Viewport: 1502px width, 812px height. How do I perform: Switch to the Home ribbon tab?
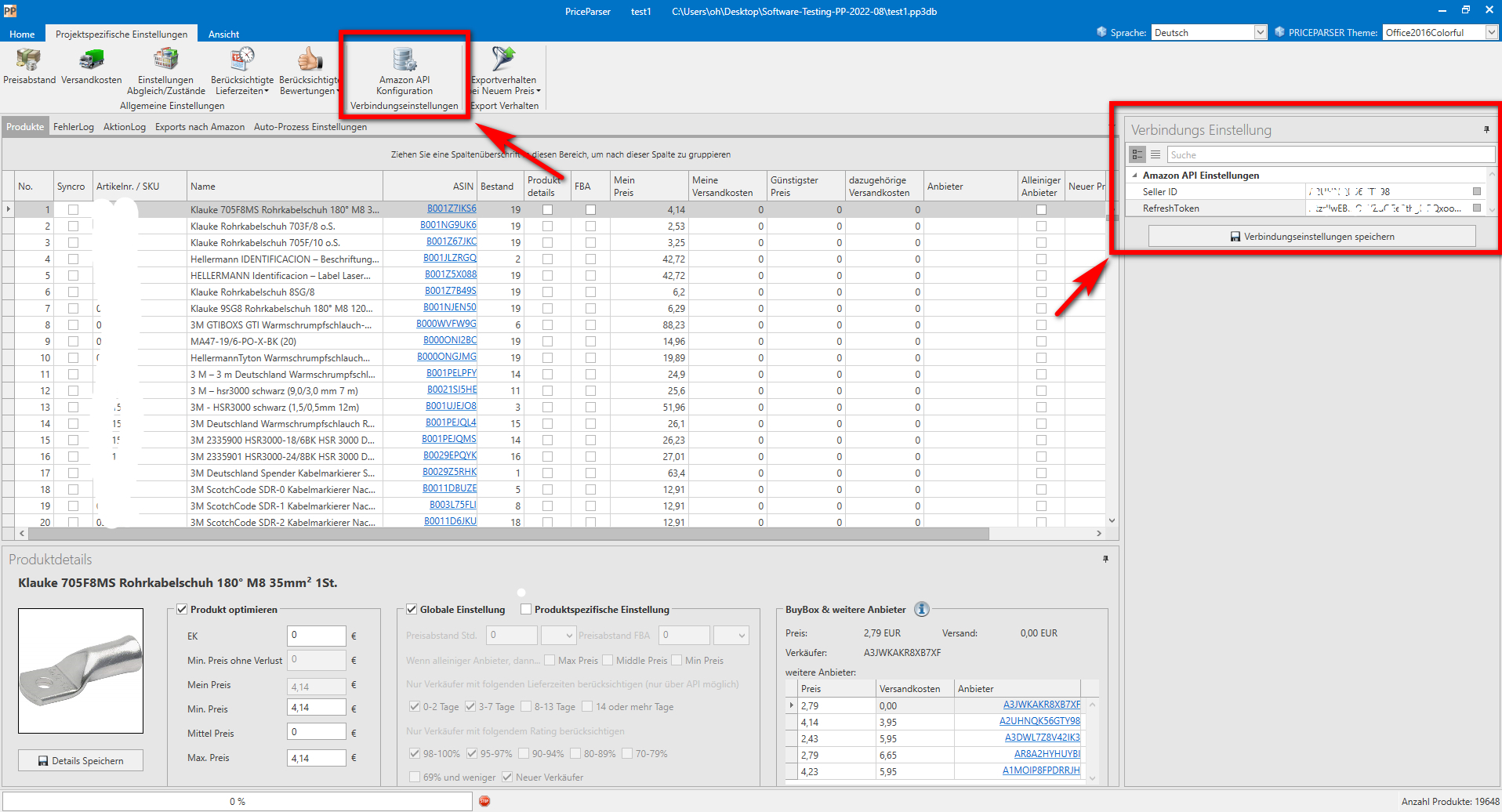pos(22,34)
